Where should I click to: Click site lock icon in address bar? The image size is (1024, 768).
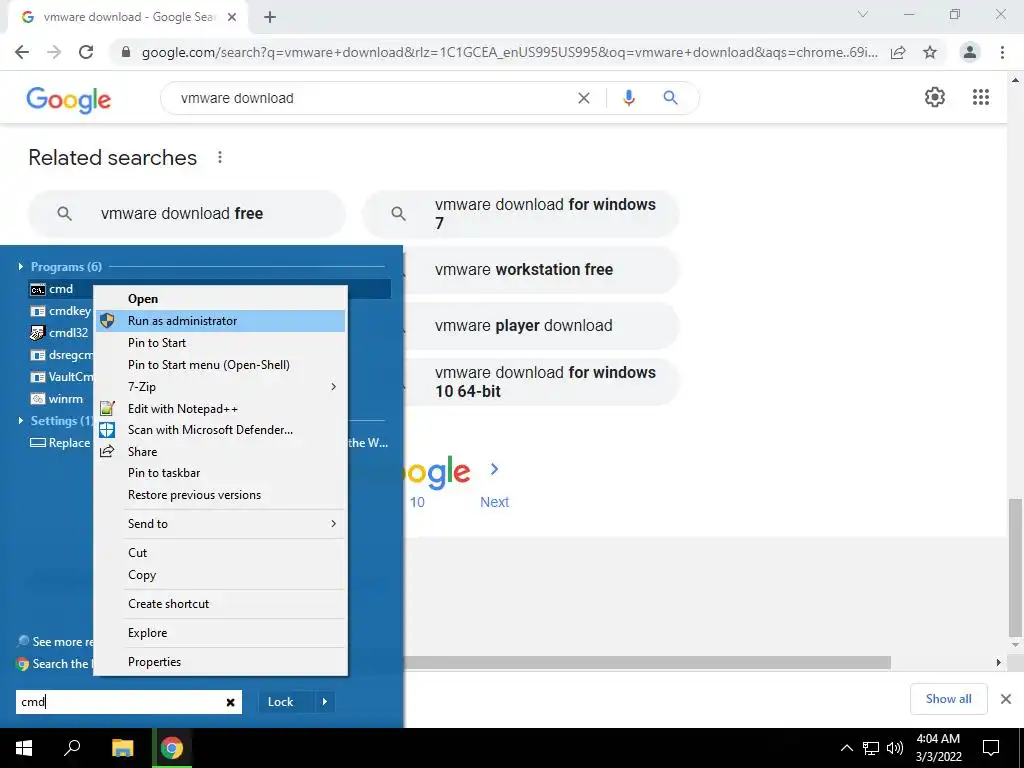tap(126, 52)
